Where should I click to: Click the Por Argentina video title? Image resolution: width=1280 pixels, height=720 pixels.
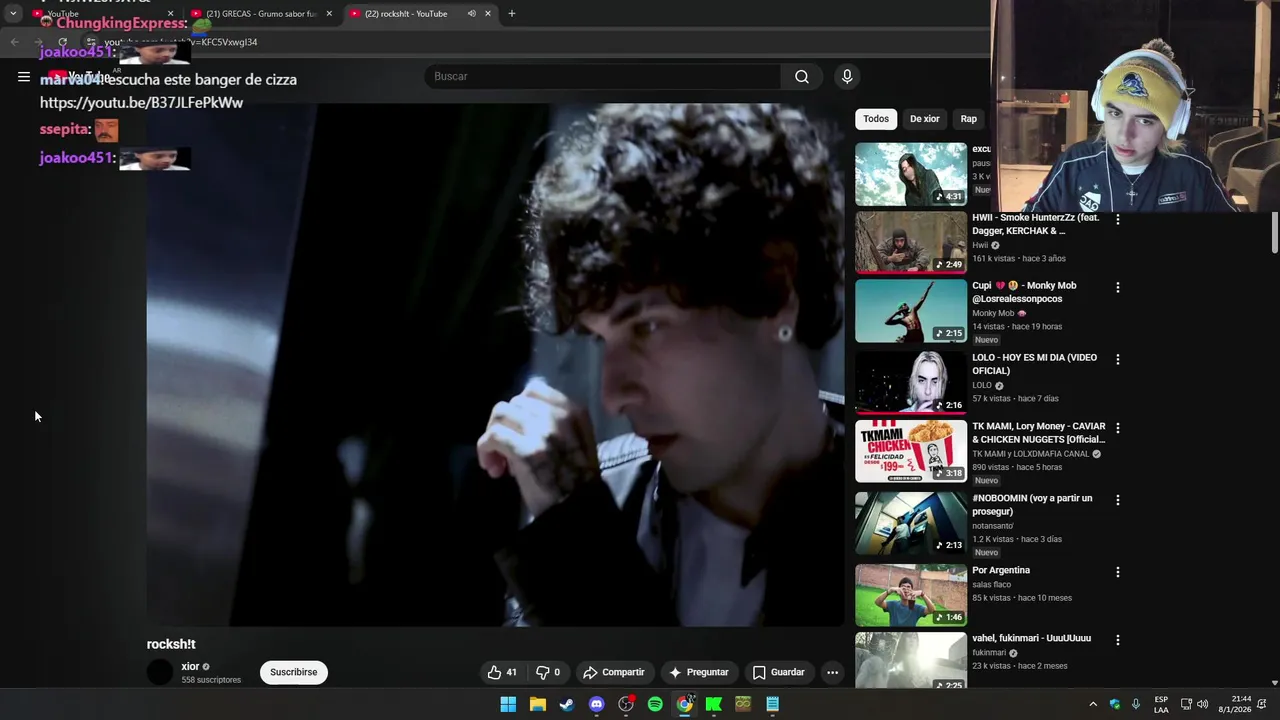[1001, 570]
